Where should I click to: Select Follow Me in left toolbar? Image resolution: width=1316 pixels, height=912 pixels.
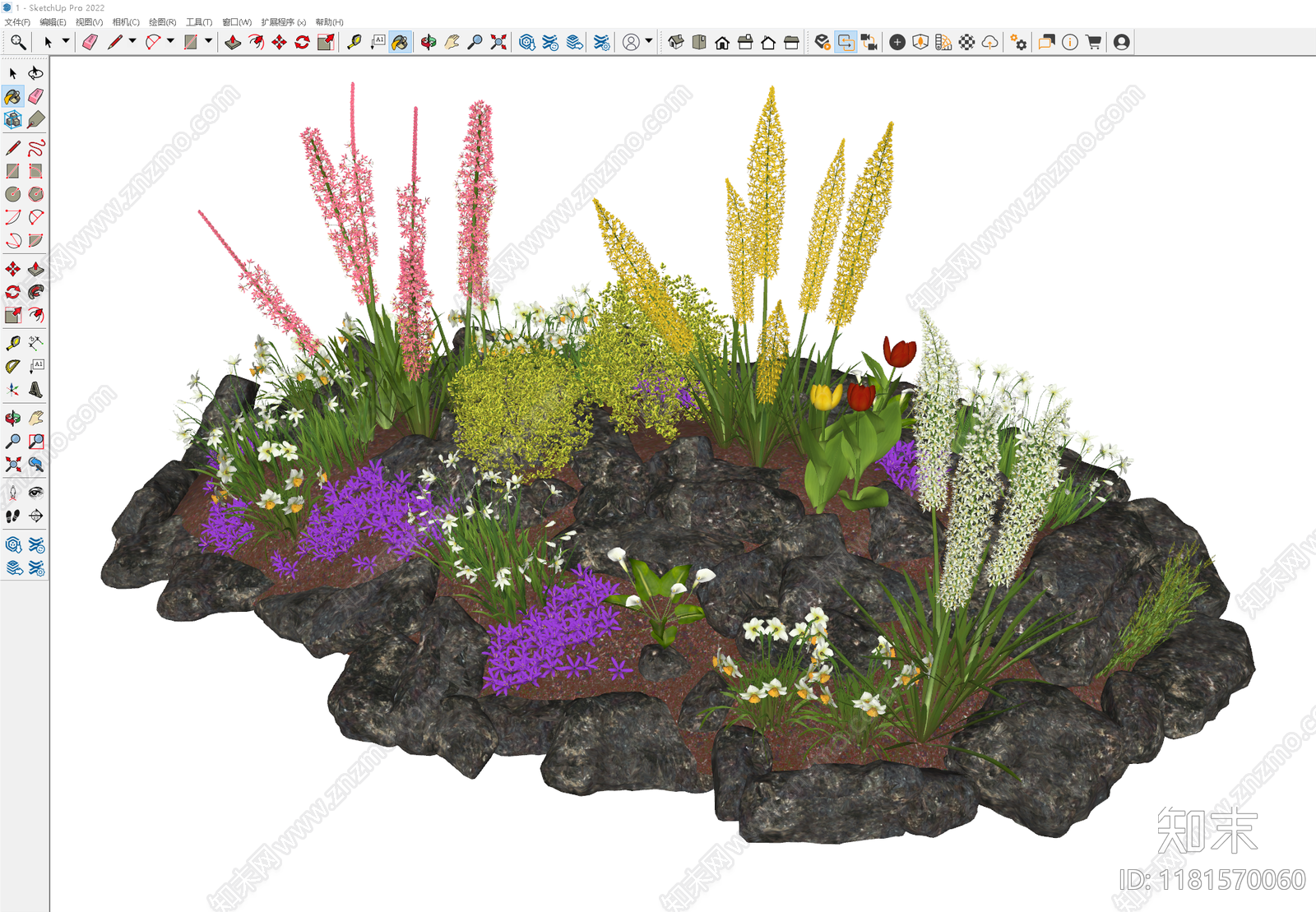click(35, 292)
